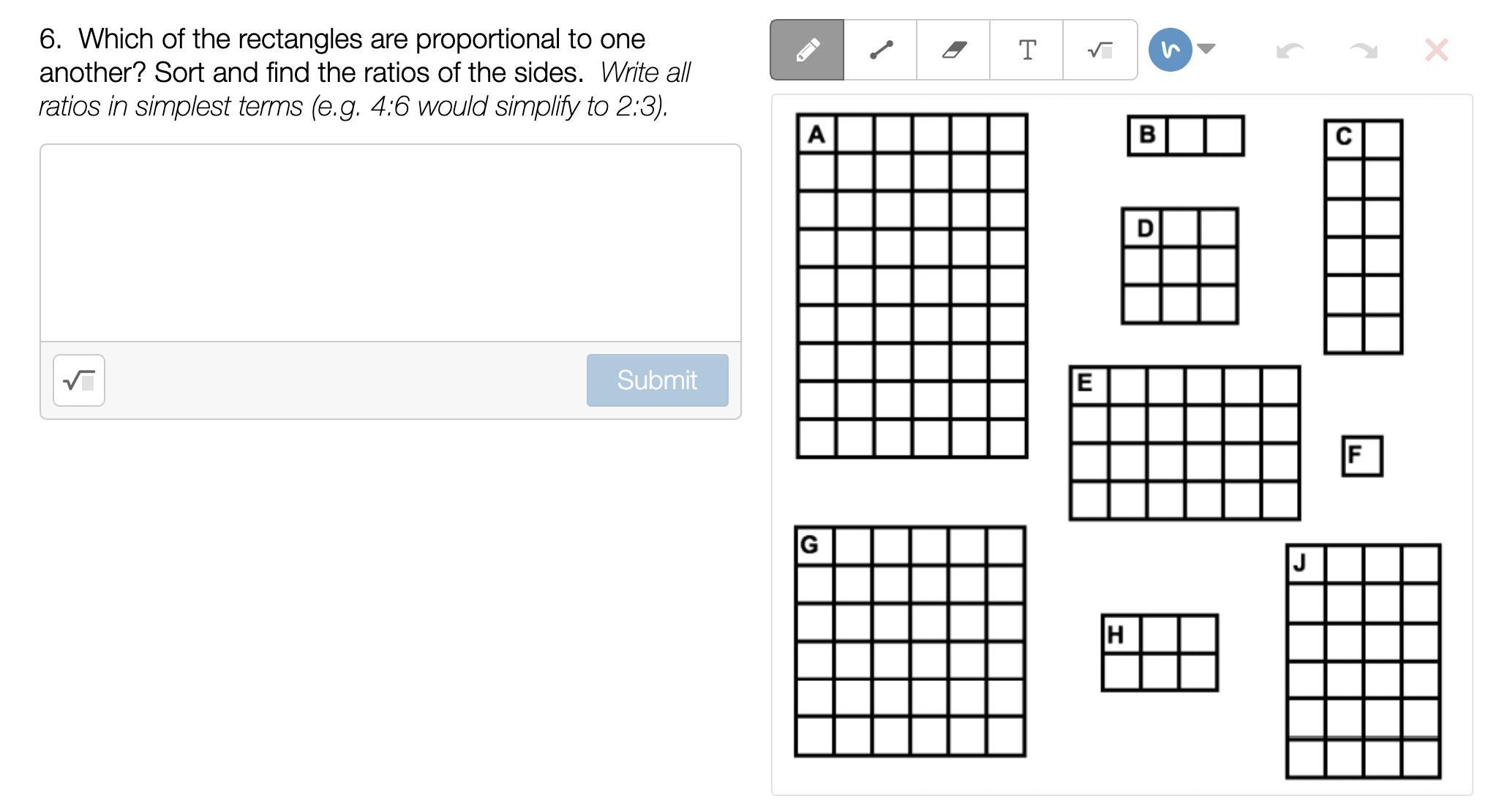Image resolution: width=1491 pixels, height=812 pixels.
Task: Choose the eraser tool
Action: click(x=953, y=50)
